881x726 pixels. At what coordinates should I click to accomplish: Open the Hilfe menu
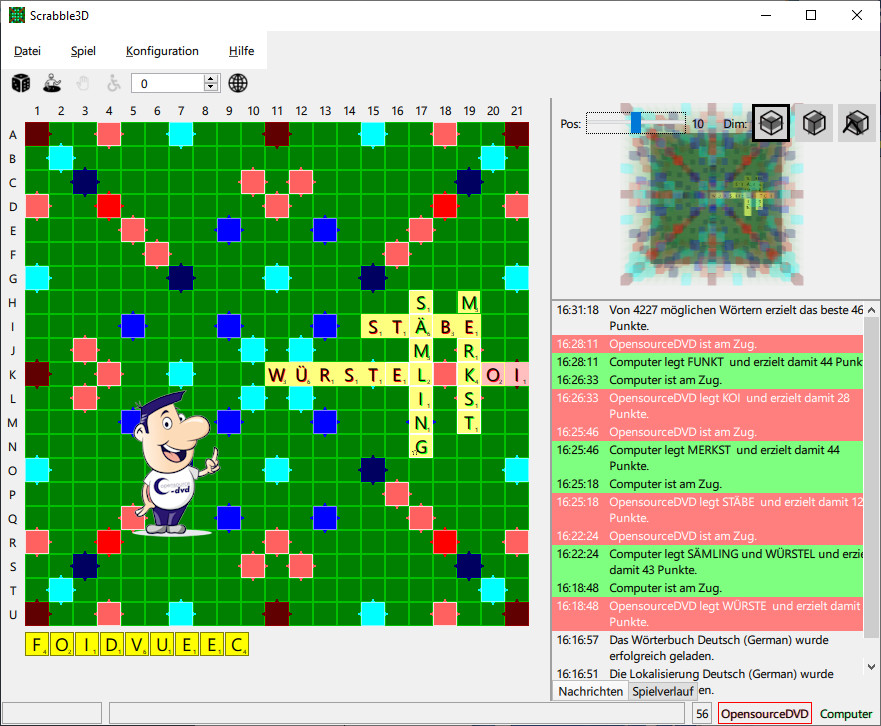241,51
